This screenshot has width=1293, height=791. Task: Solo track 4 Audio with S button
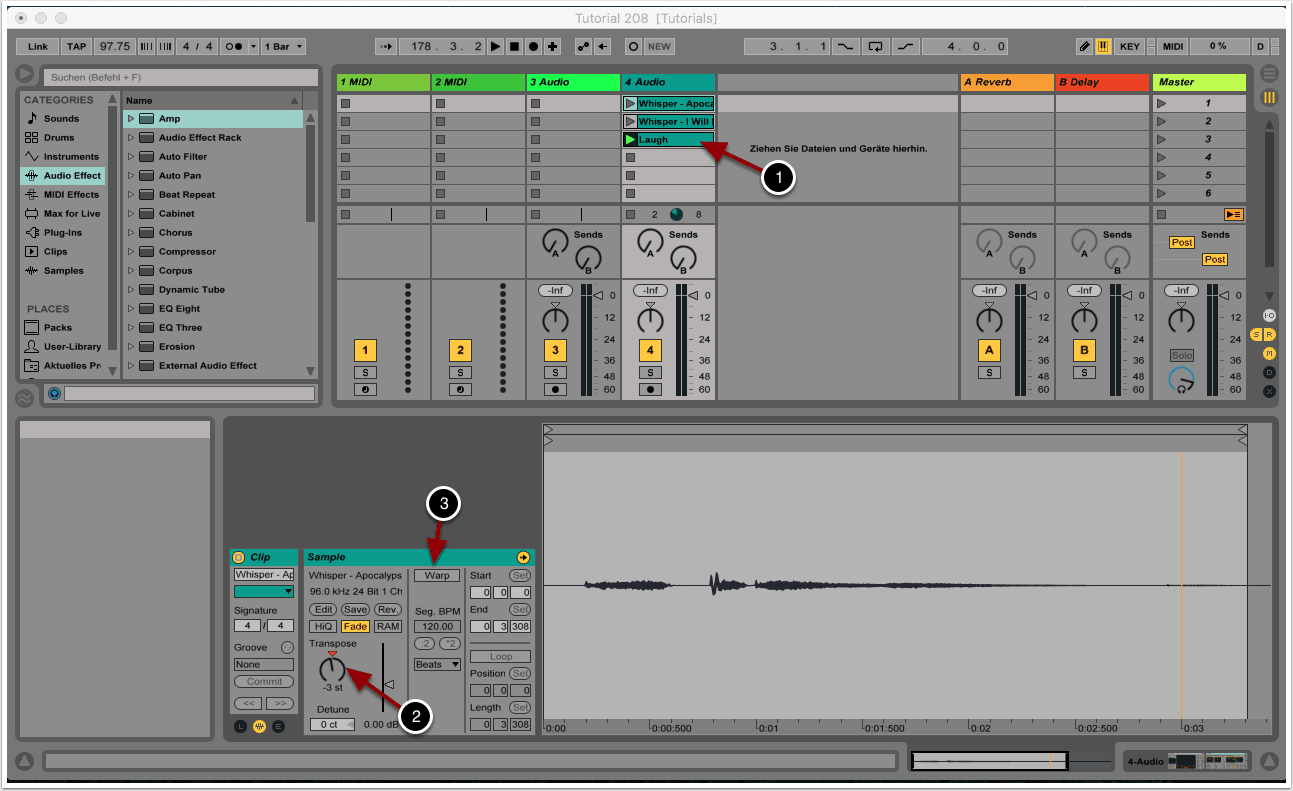[x=650, y=372]
